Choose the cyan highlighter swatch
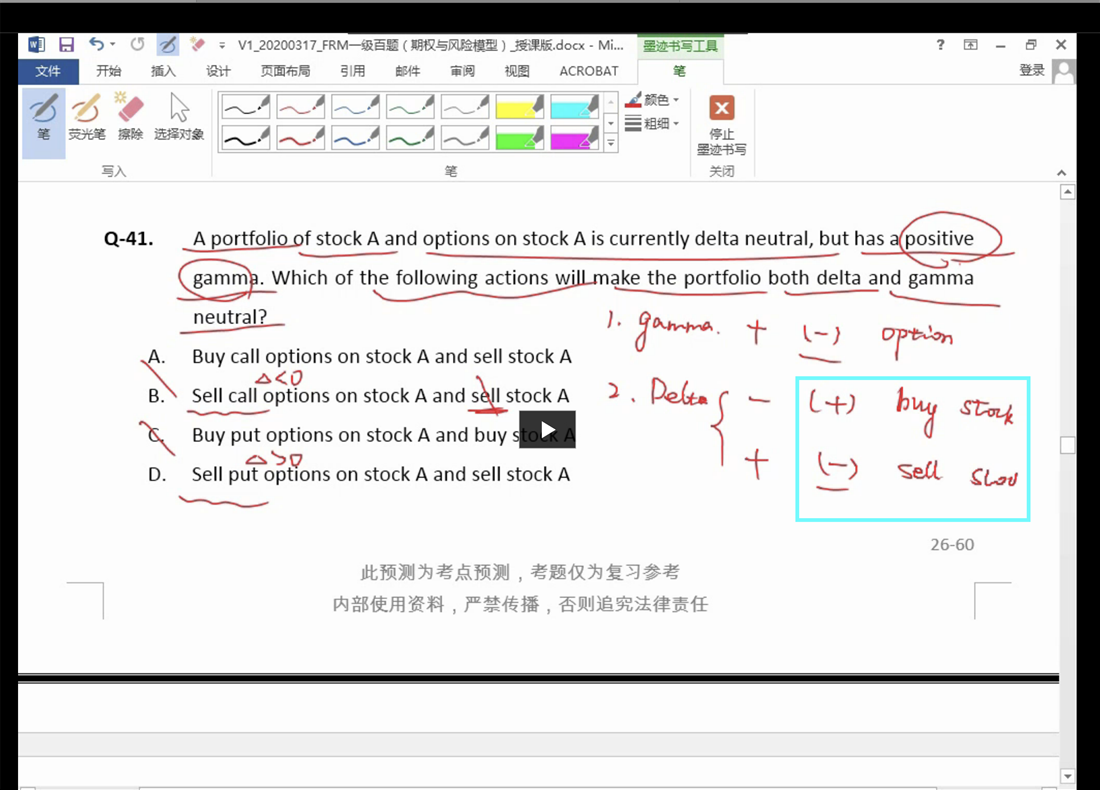 (x=574, y=107)
